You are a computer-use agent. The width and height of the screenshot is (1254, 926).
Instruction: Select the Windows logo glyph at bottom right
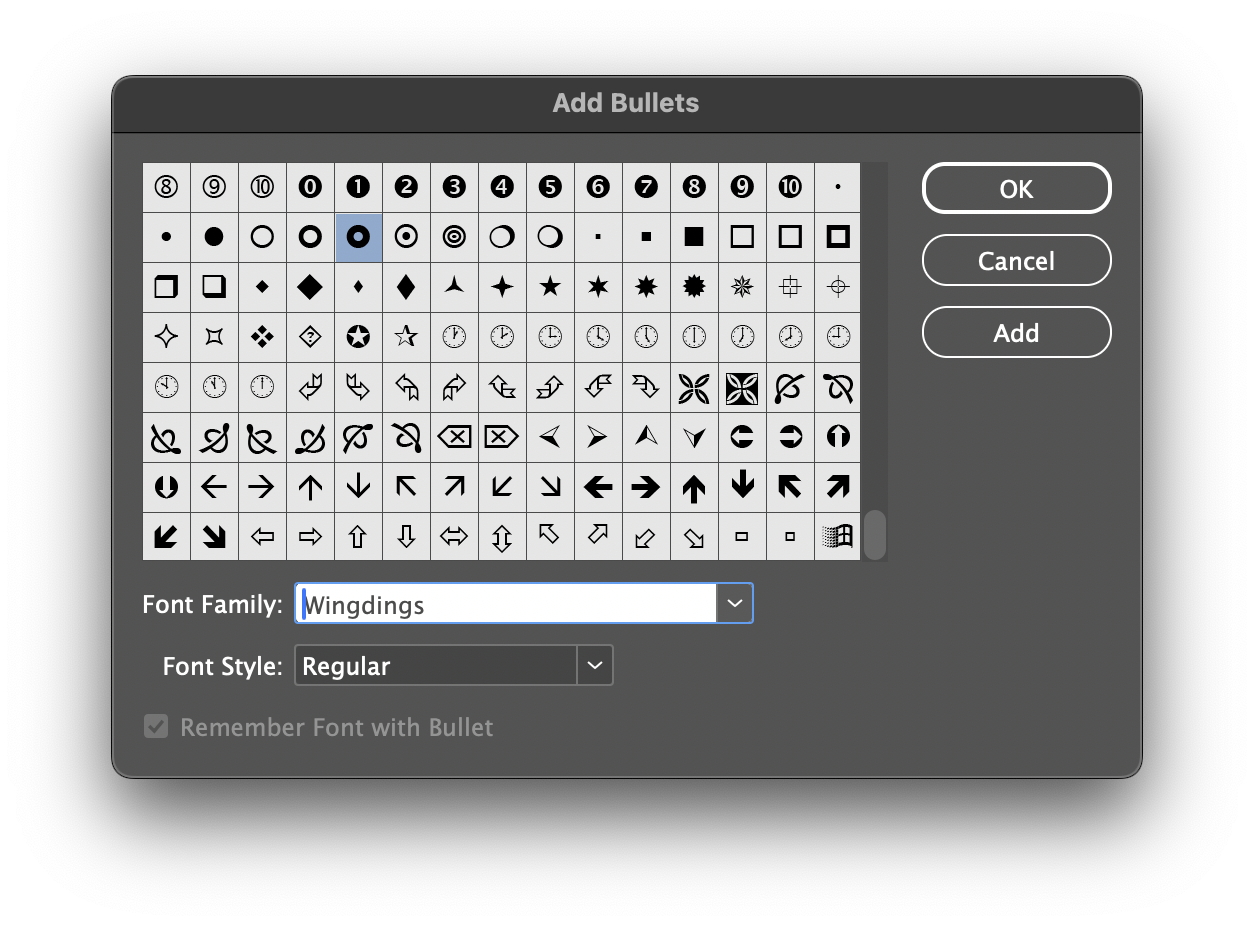838,537
